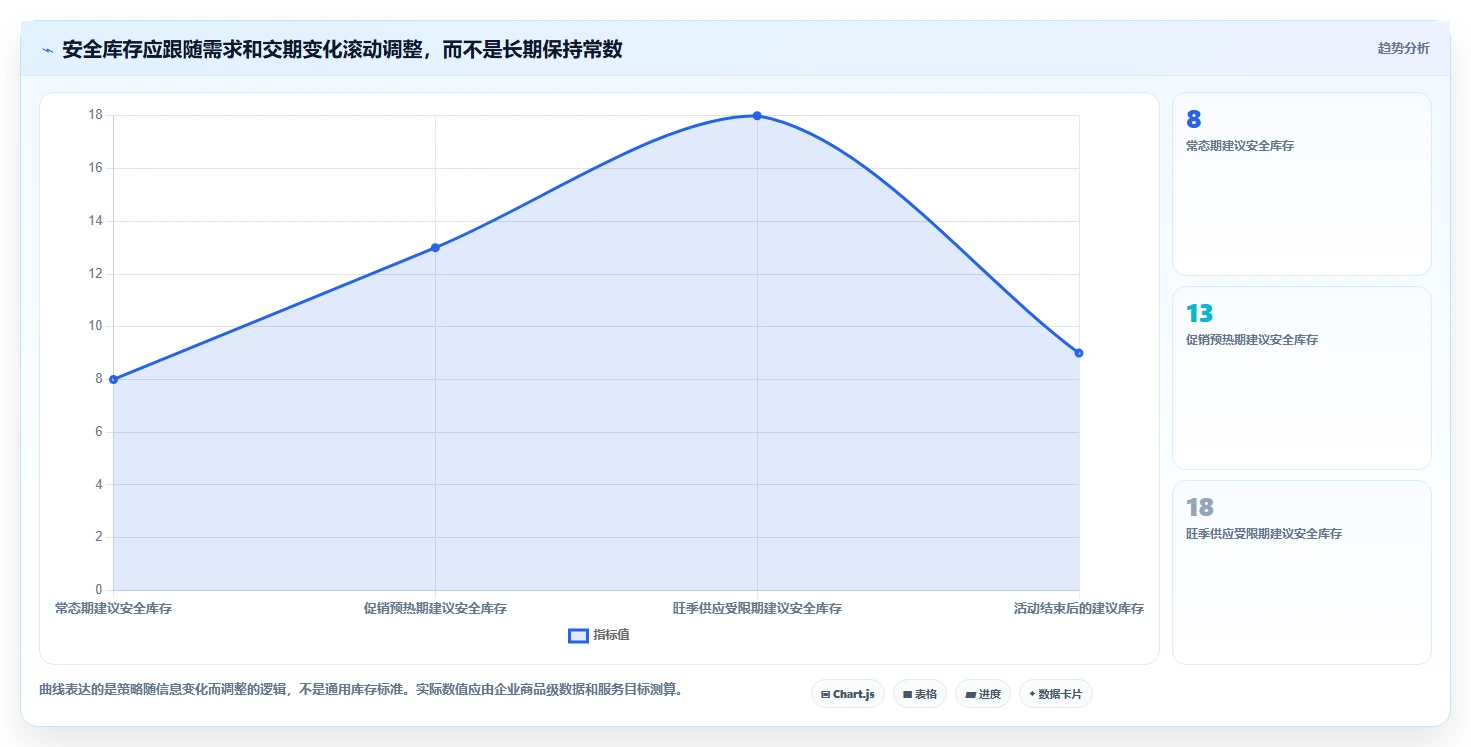The image size is (1471, 747).
Task: Click the 数据卡片 chip
Action: click(1055, 694)
